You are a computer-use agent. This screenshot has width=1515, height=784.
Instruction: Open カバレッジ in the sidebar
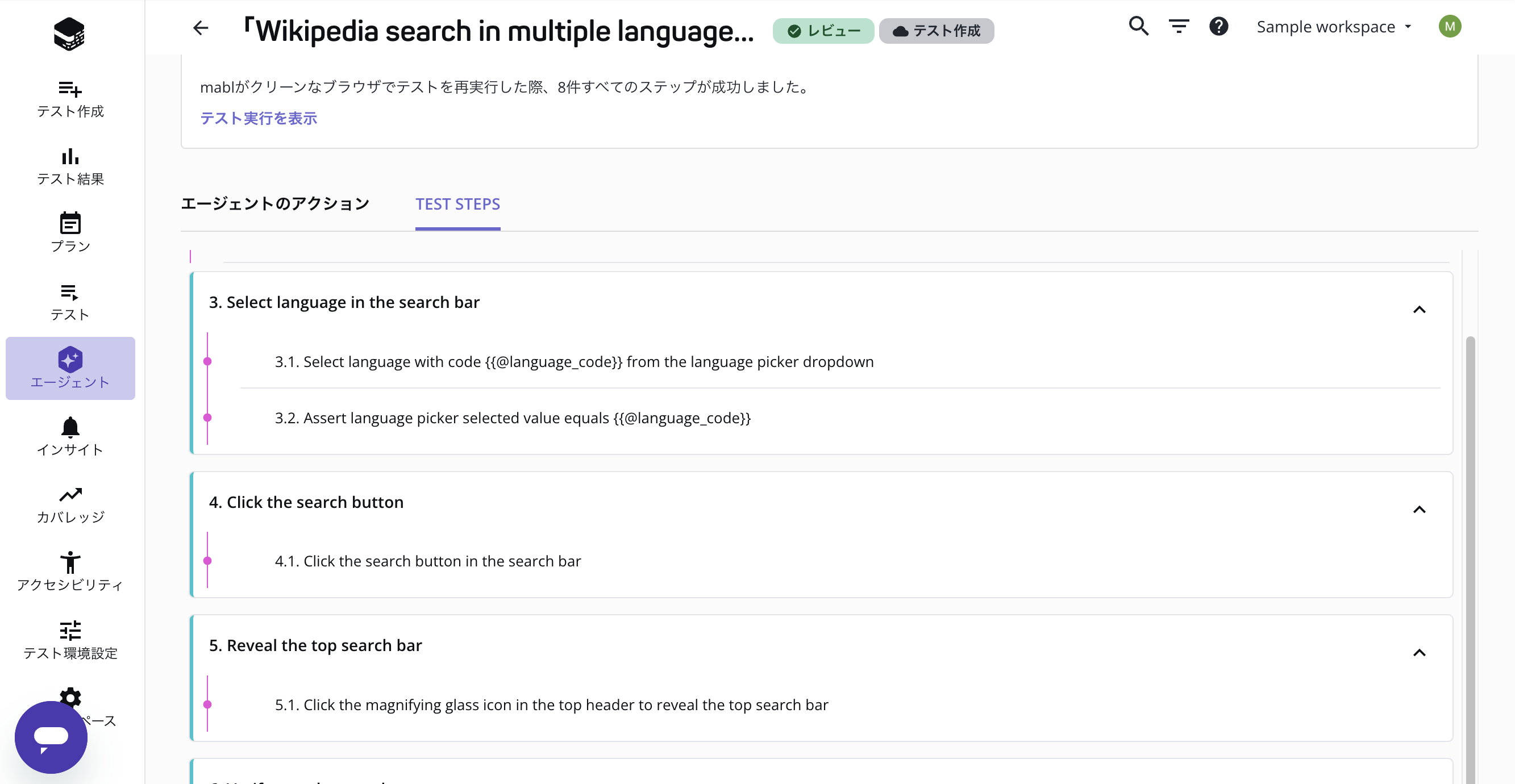70,505
